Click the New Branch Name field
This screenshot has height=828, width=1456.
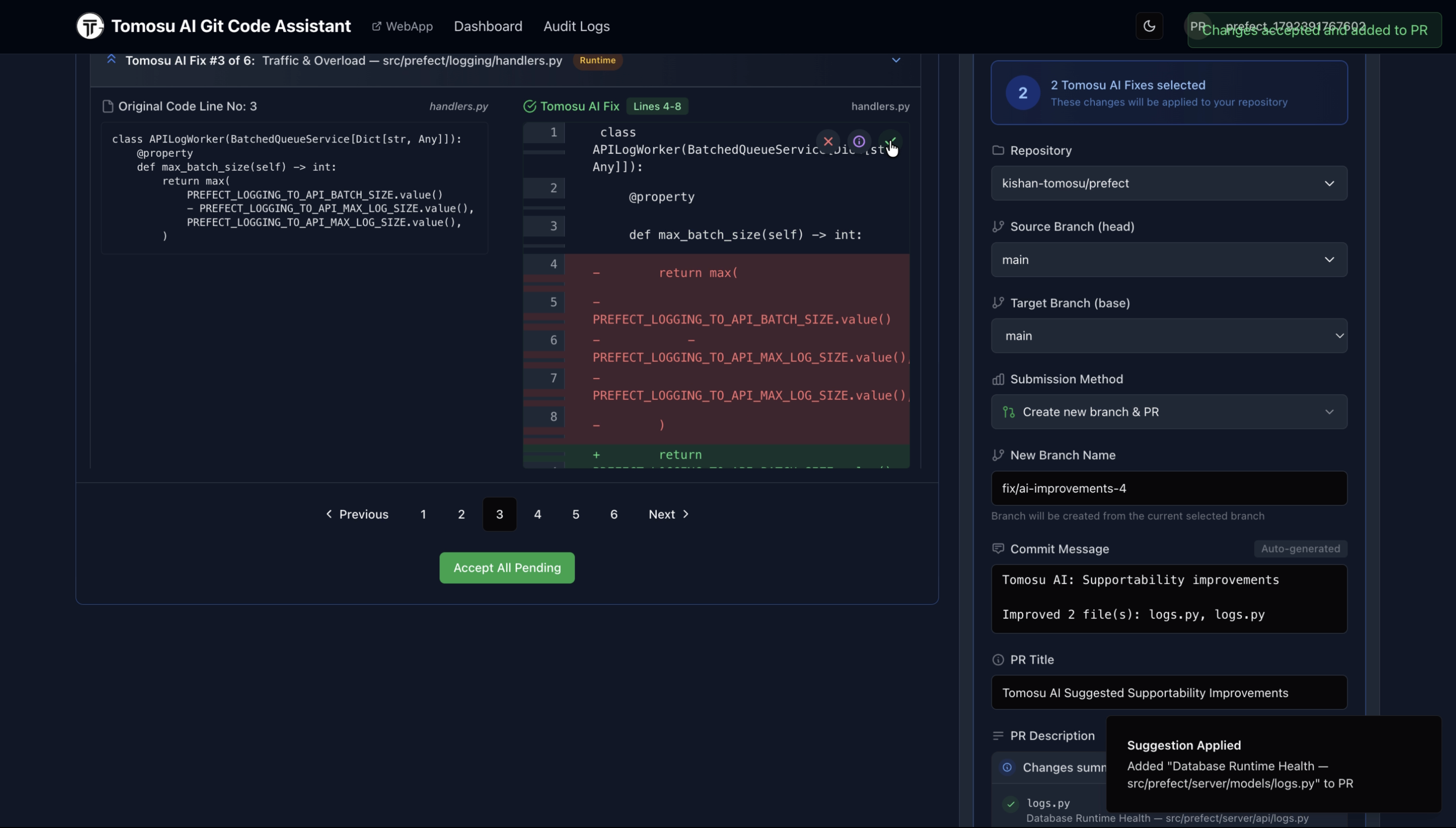[1169, 489]
